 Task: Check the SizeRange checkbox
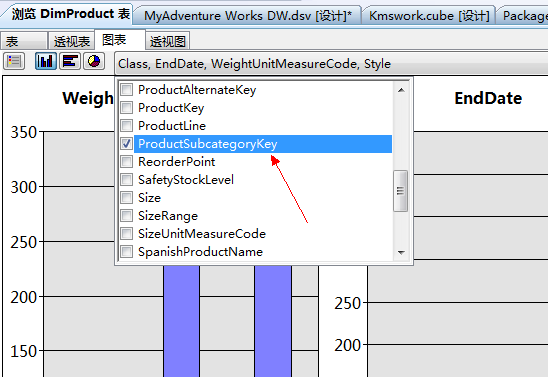pyautogui.click(x=126, y=216)
